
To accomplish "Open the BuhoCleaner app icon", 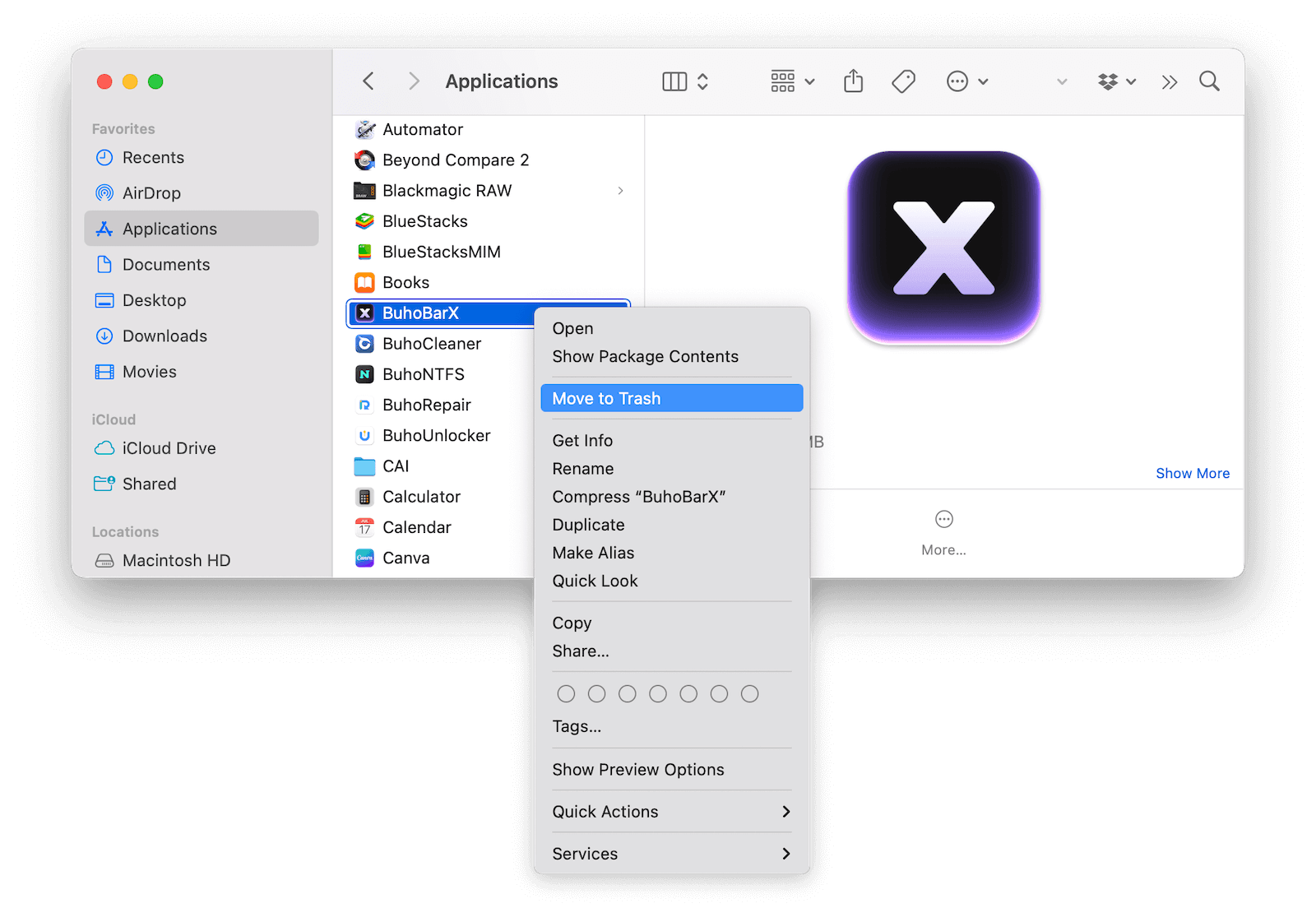I will click(364, 344).
